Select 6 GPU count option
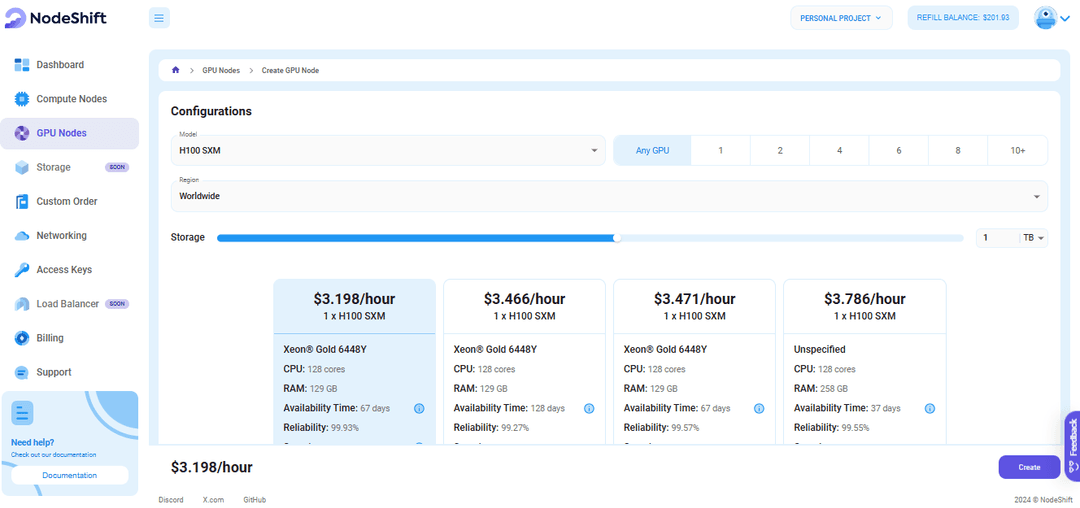 [x=898, y=150]
